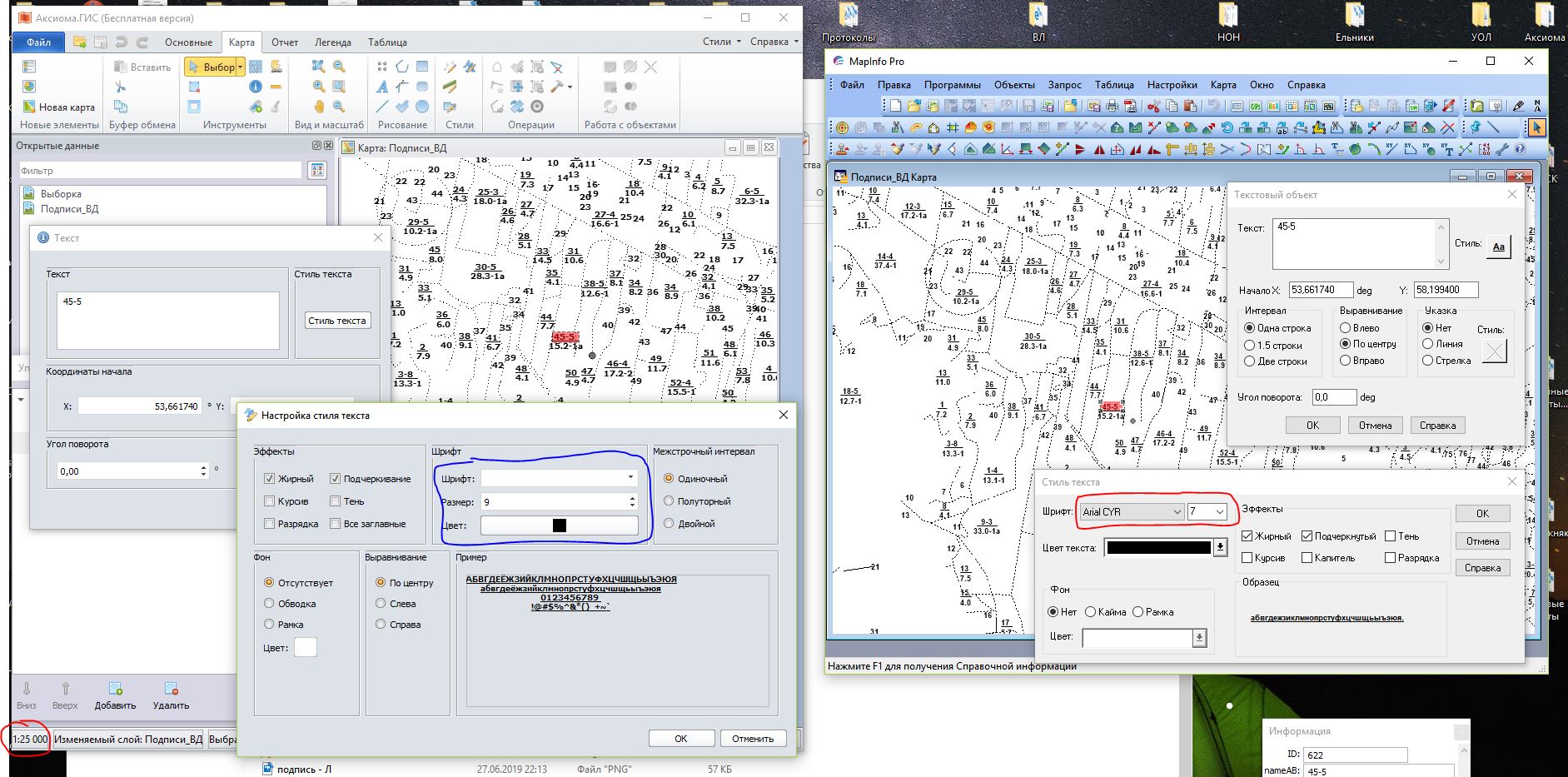Select the Полуторный line spacing option
The height and width of the screenshot is (777, 1568).
(669, 501)
